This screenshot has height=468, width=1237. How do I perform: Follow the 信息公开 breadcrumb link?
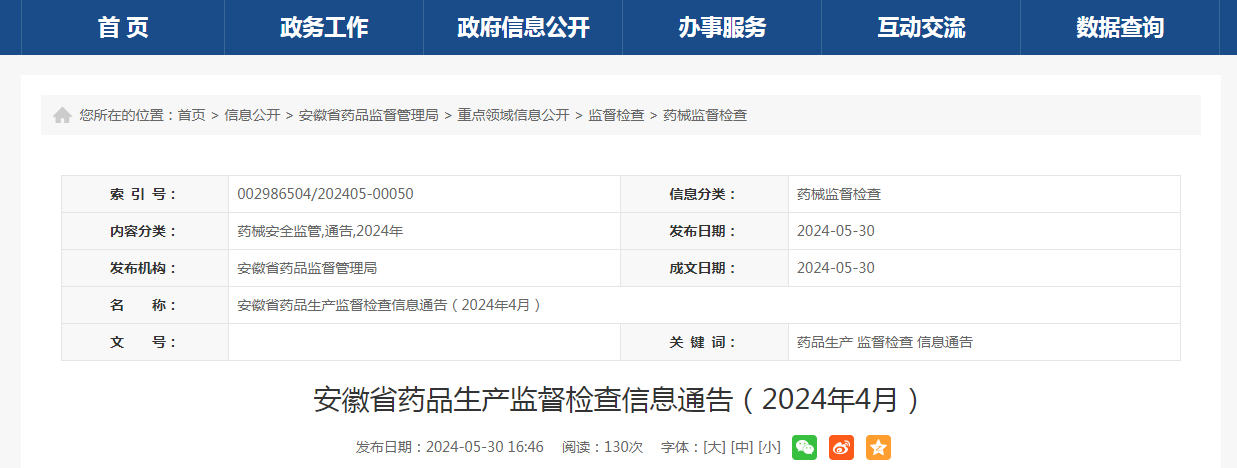coord(252,115)
